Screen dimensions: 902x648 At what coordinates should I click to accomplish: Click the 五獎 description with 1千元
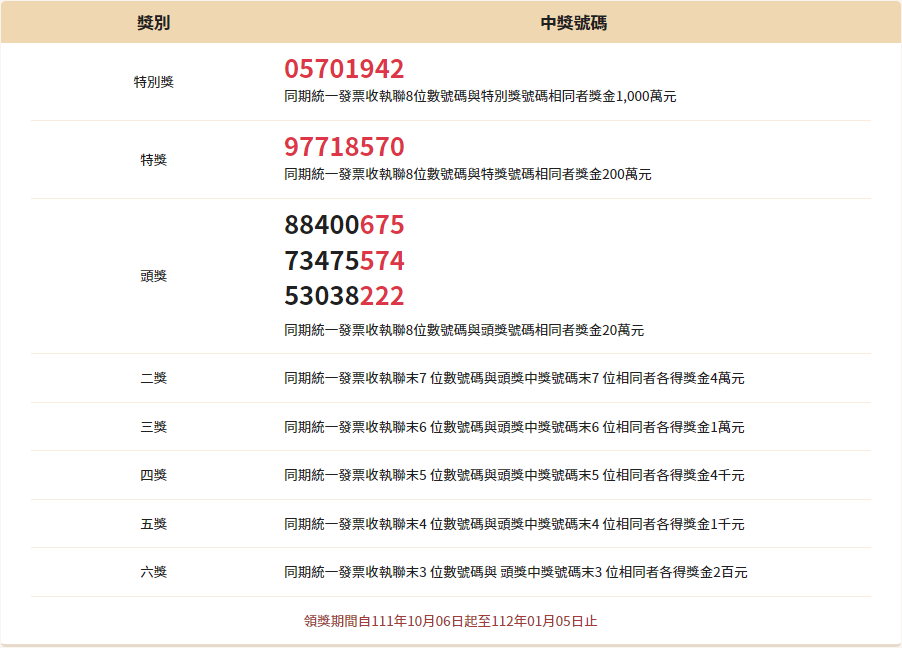click(x=514, y=524)
